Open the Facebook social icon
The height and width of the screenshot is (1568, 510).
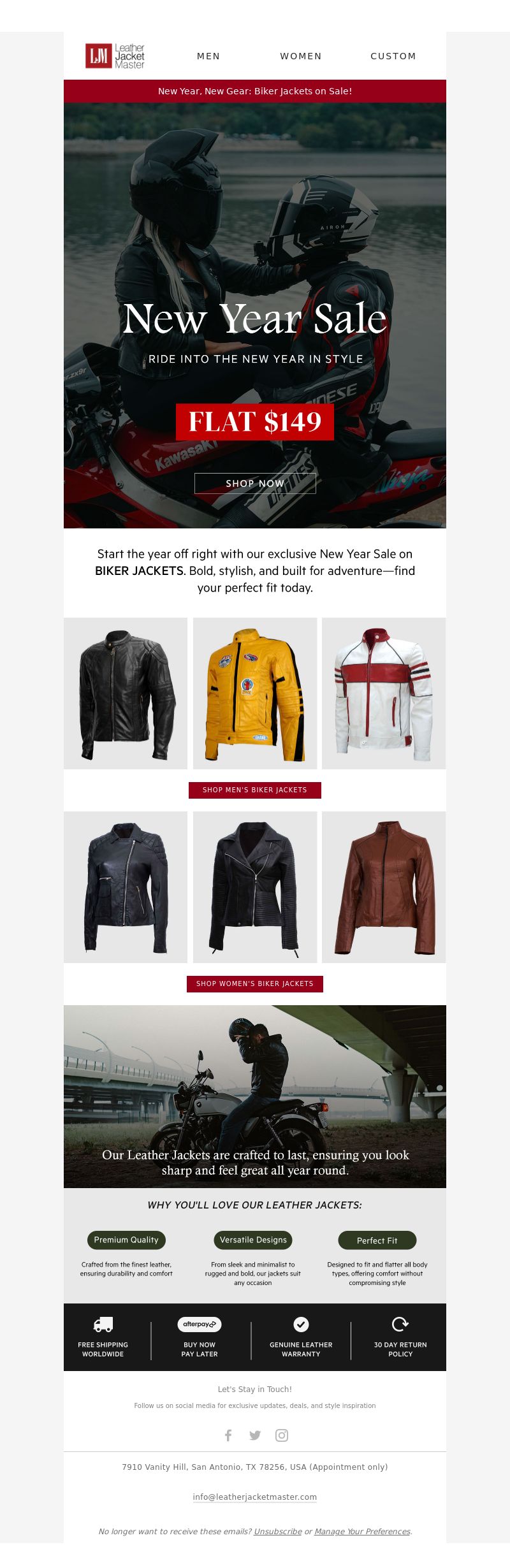tap(228, 1435)
